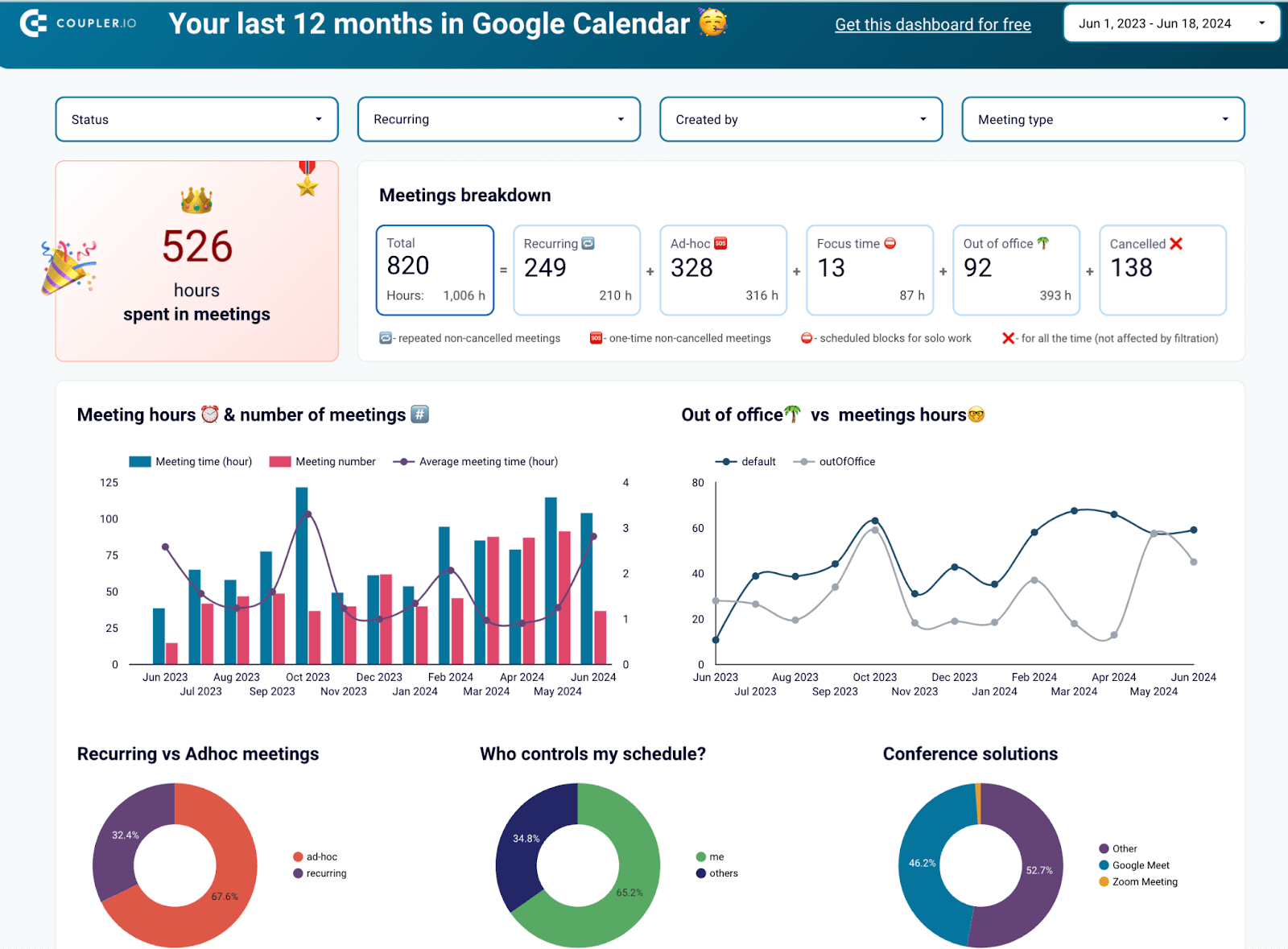Click the 65.2% me donut segment
1288x949 pixels.
[x=630, y=892]
